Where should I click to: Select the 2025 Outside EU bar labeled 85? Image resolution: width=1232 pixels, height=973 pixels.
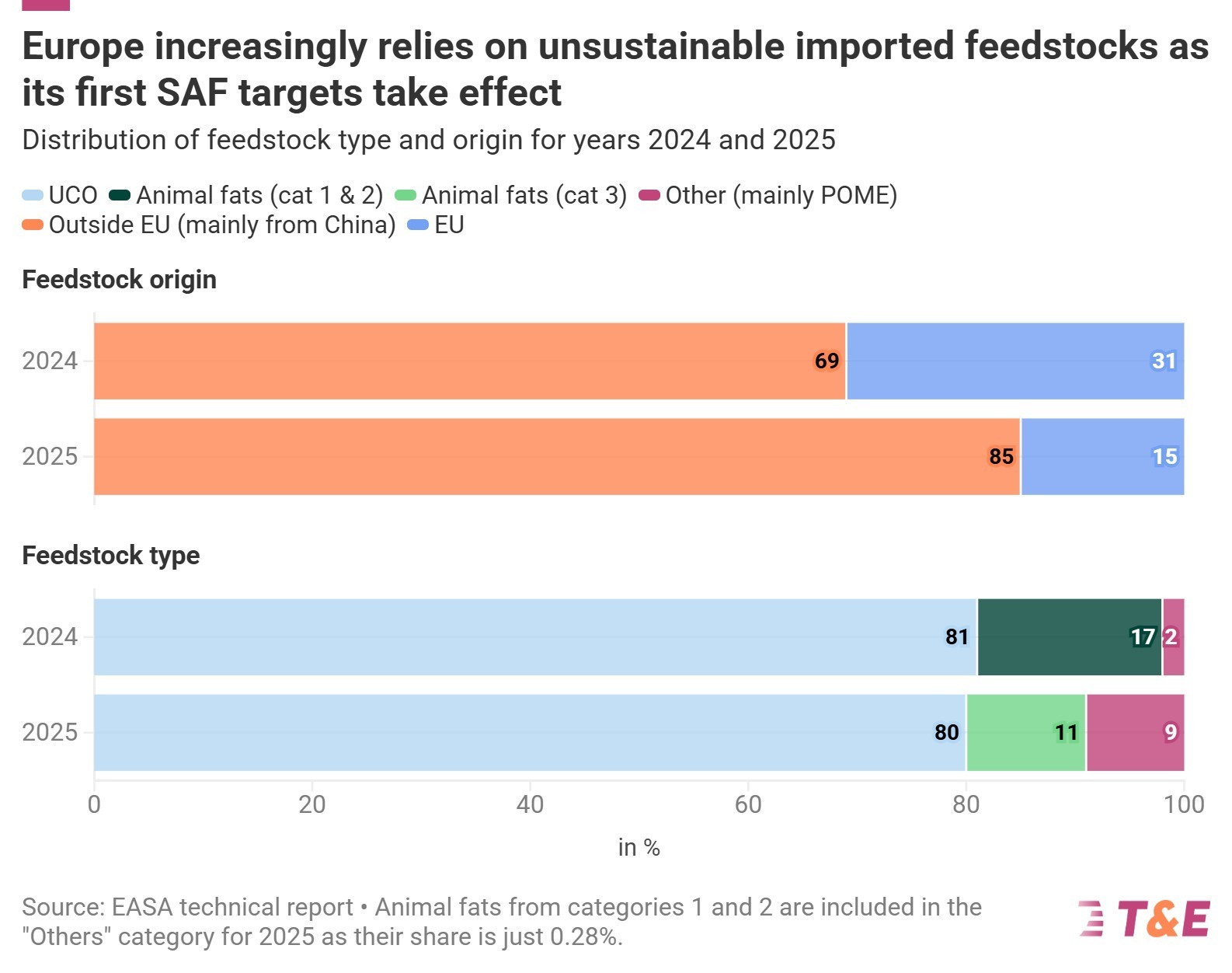coord(557,457)
